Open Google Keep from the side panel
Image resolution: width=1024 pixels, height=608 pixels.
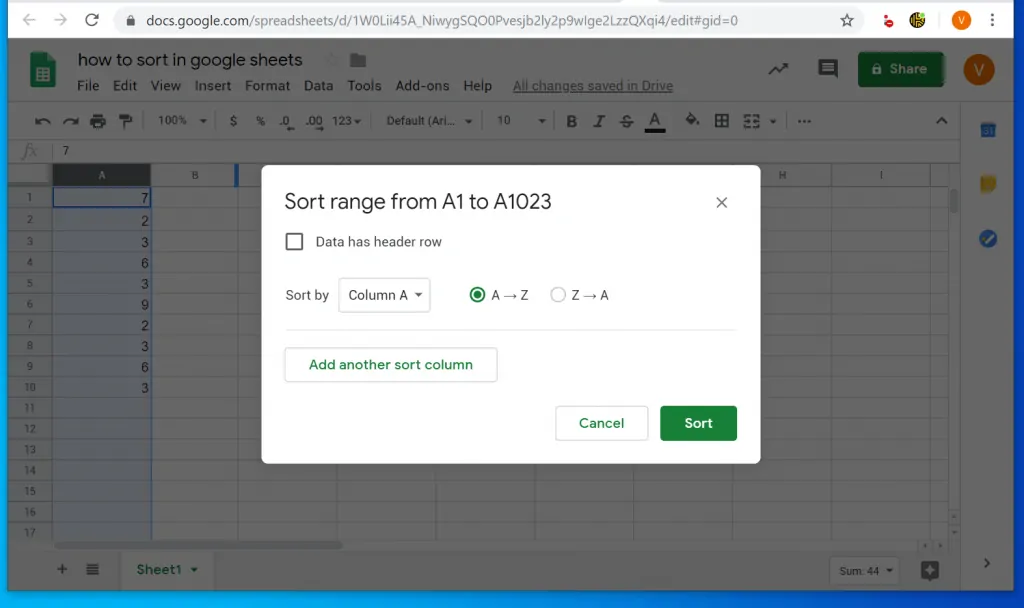click(988, 184)
